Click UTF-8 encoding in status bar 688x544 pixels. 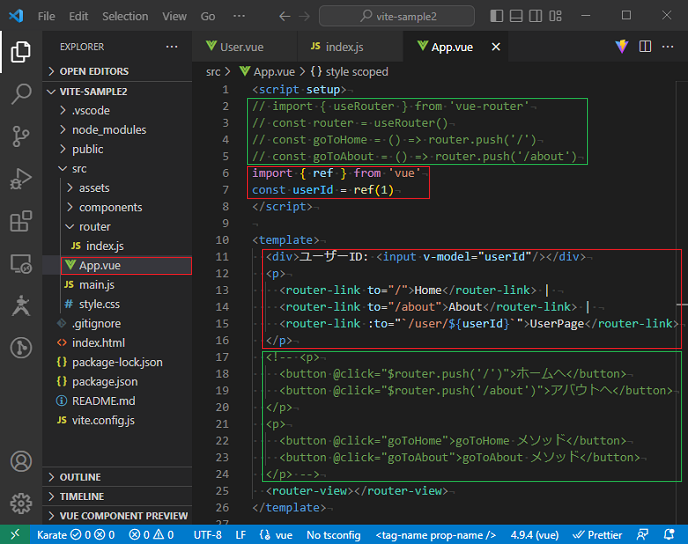[208, 535]
